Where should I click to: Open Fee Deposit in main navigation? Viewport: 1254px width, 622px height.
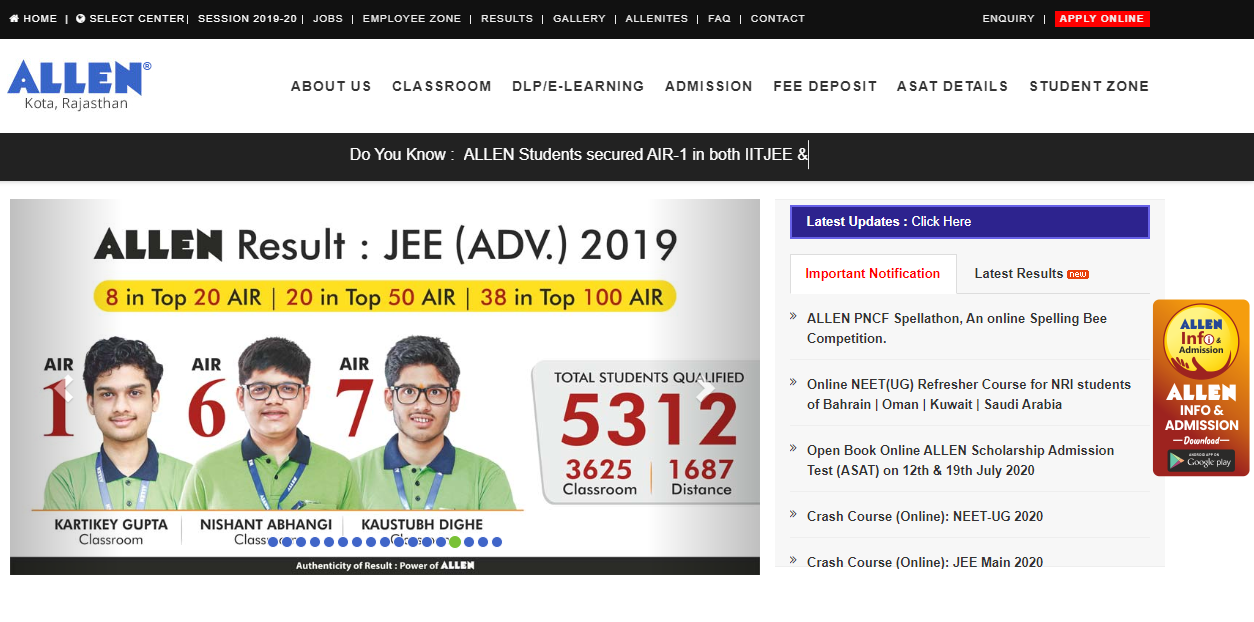click(824, 87)
